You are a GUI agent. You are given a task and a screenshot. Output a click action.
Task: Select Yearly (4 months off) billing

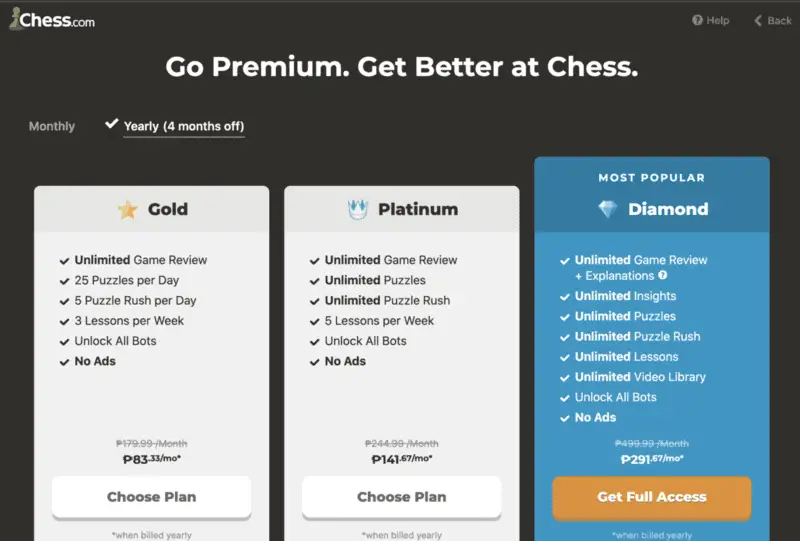click(x=184, y=126)
